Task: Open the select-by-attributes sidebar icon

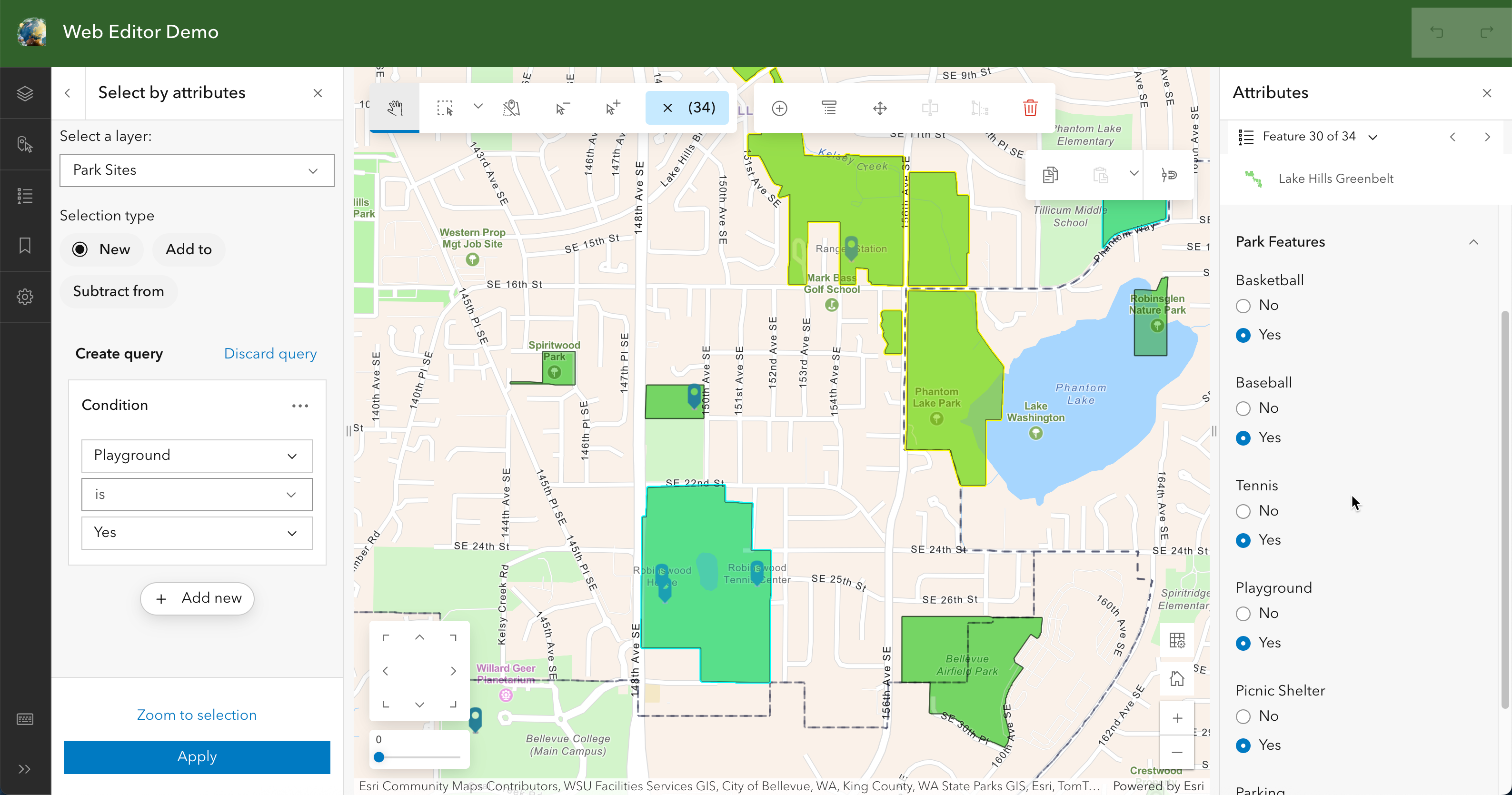Action: click(x=25, y=144)
